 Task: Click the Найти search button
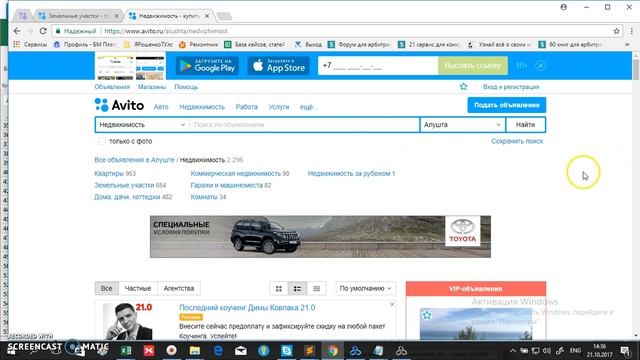click(525, 125)
